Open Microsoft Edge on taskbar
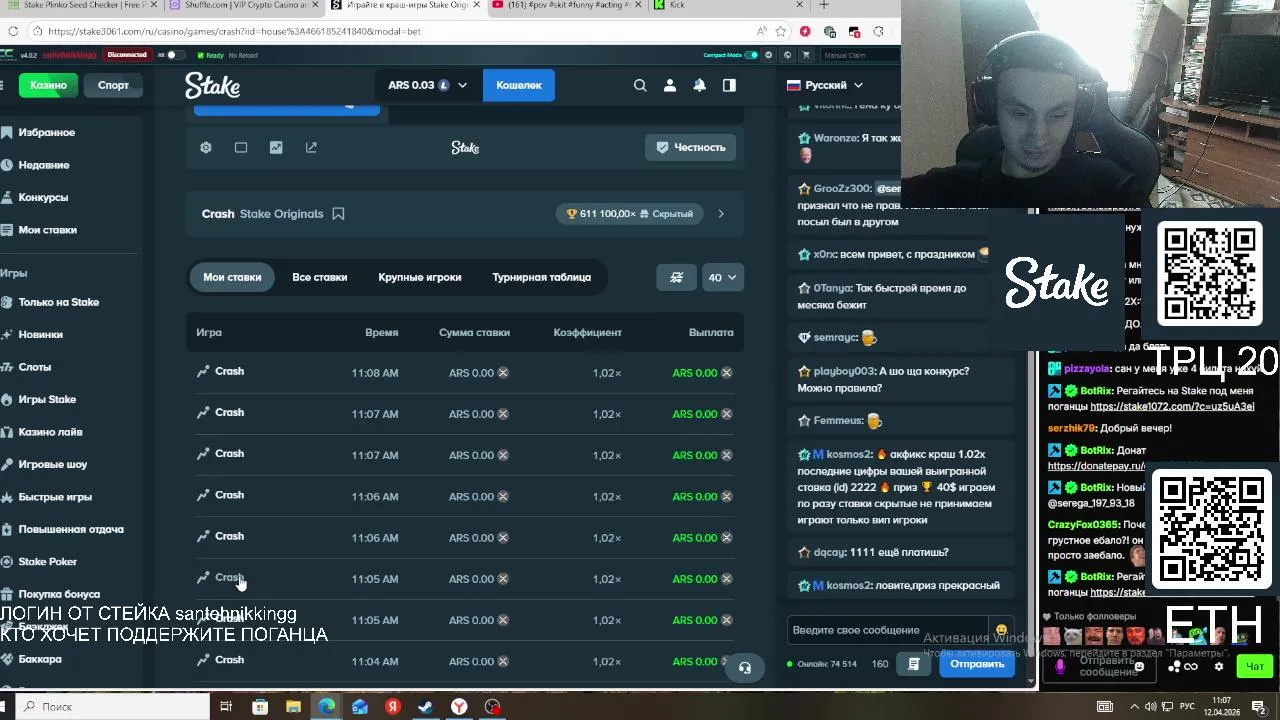This screenshot has width=1280, height=720. click(x=327, y=707)
